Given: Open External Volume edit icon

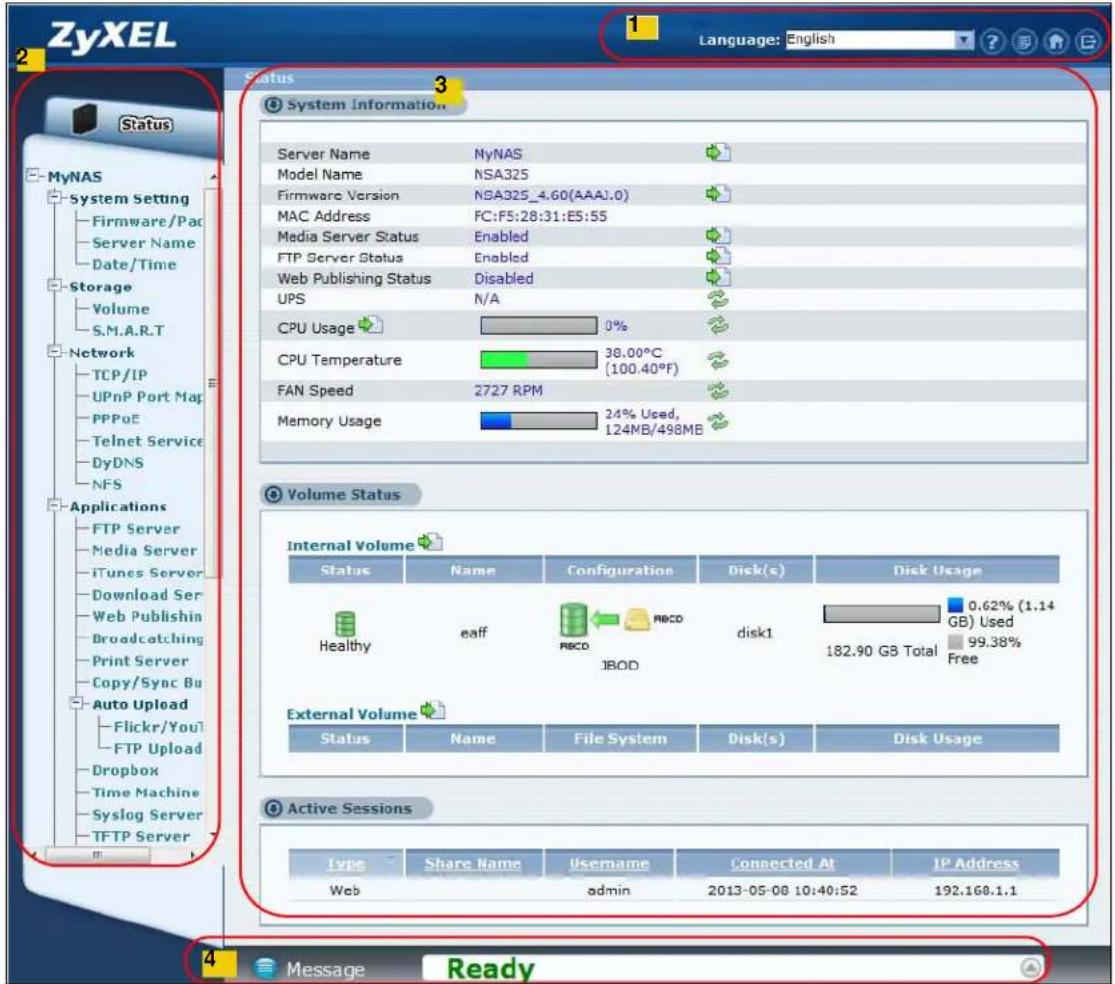Looking at the screenshot, I should 432,710.
